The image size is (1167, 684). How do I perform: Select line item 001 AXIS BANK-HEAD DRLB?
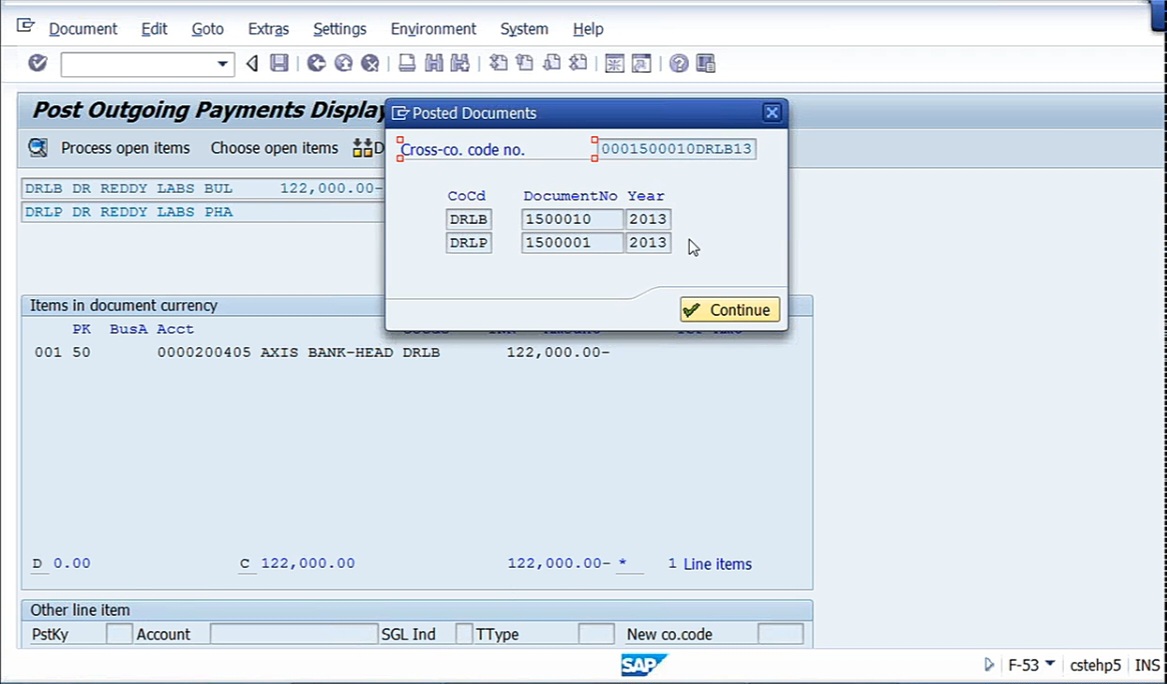(x=322, y=352)
